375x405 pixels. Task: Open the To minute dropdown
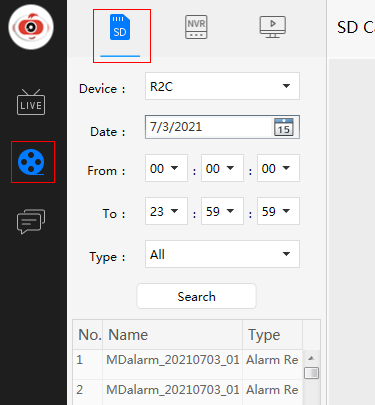coord(222,211)
